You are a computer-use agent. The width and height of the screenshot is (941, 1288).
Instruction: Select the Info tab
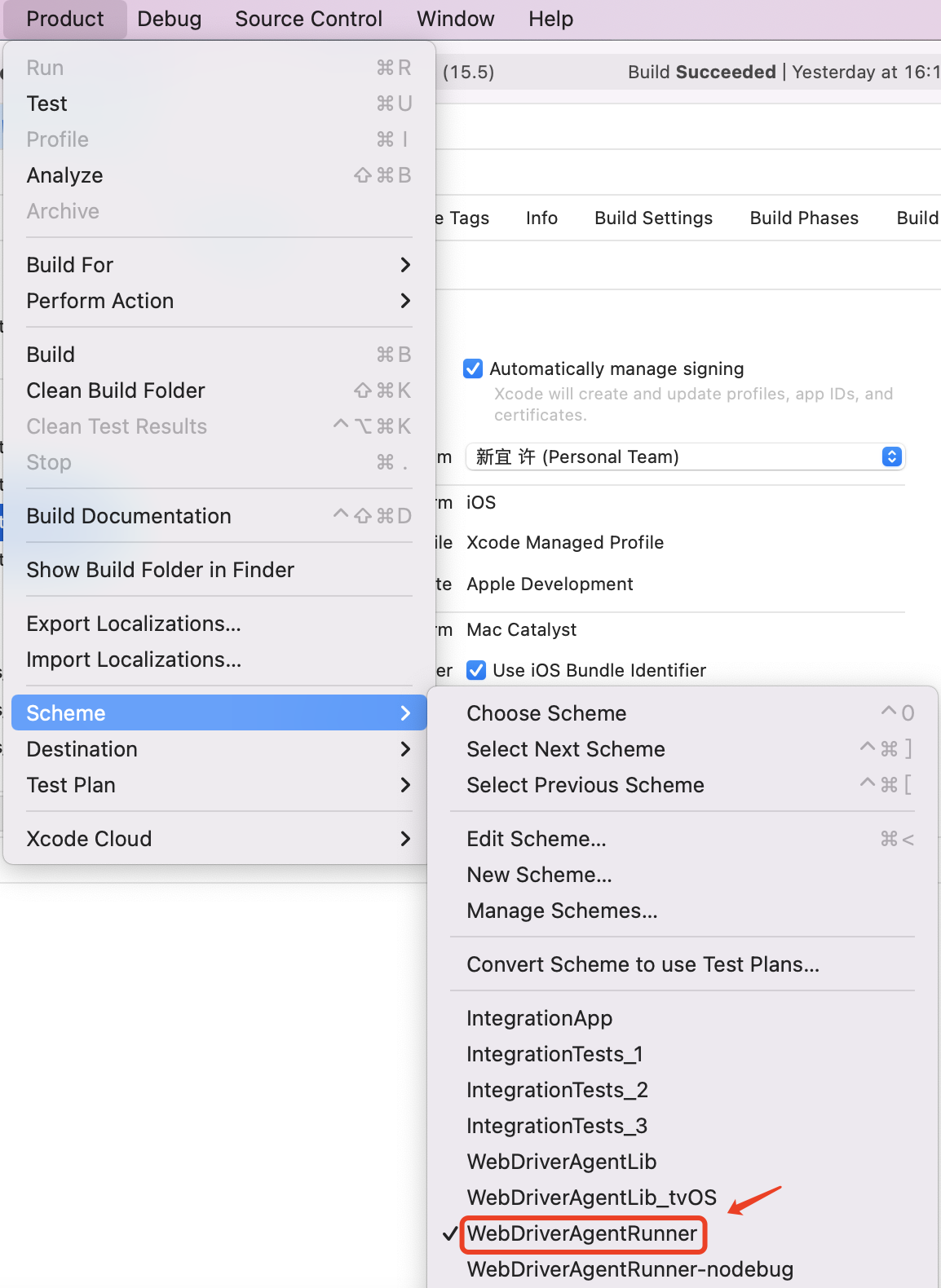pos(541,218)
